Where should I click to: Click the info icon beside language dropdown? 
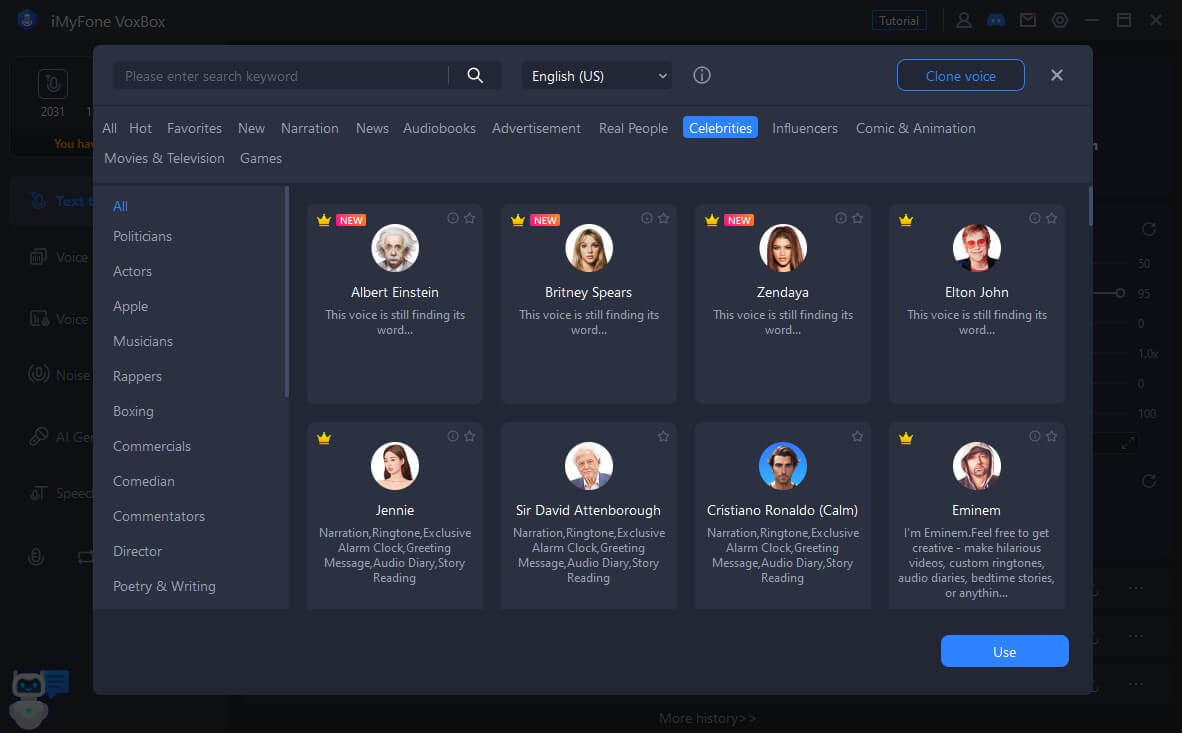coord(702,76)
